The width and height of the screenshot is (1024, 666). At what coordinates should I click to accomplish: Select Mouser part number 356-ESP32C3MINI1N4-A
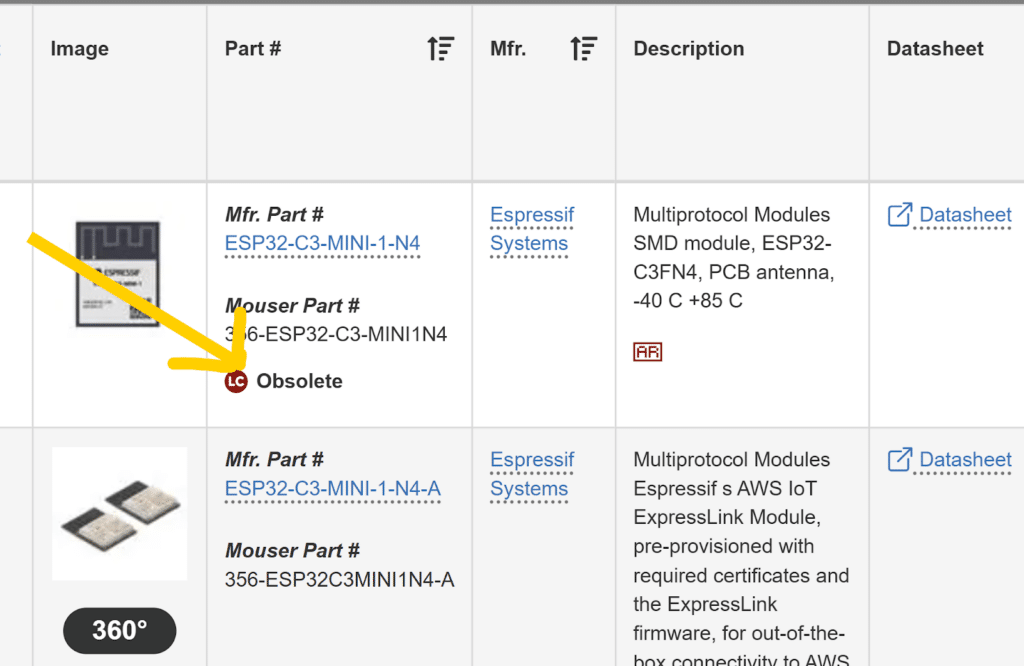coord(340,580)
